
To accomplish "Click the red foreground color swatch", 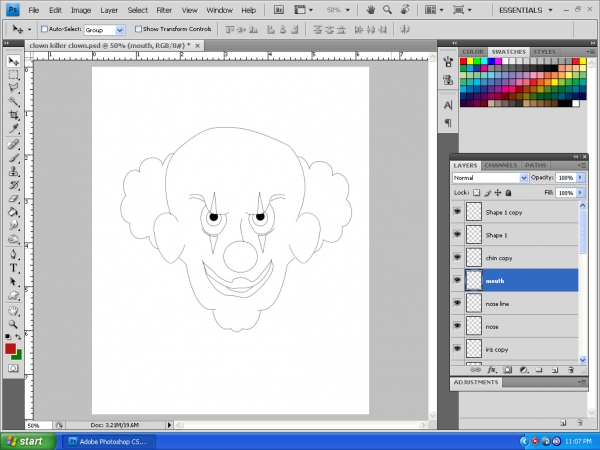I will pos(10,349).
